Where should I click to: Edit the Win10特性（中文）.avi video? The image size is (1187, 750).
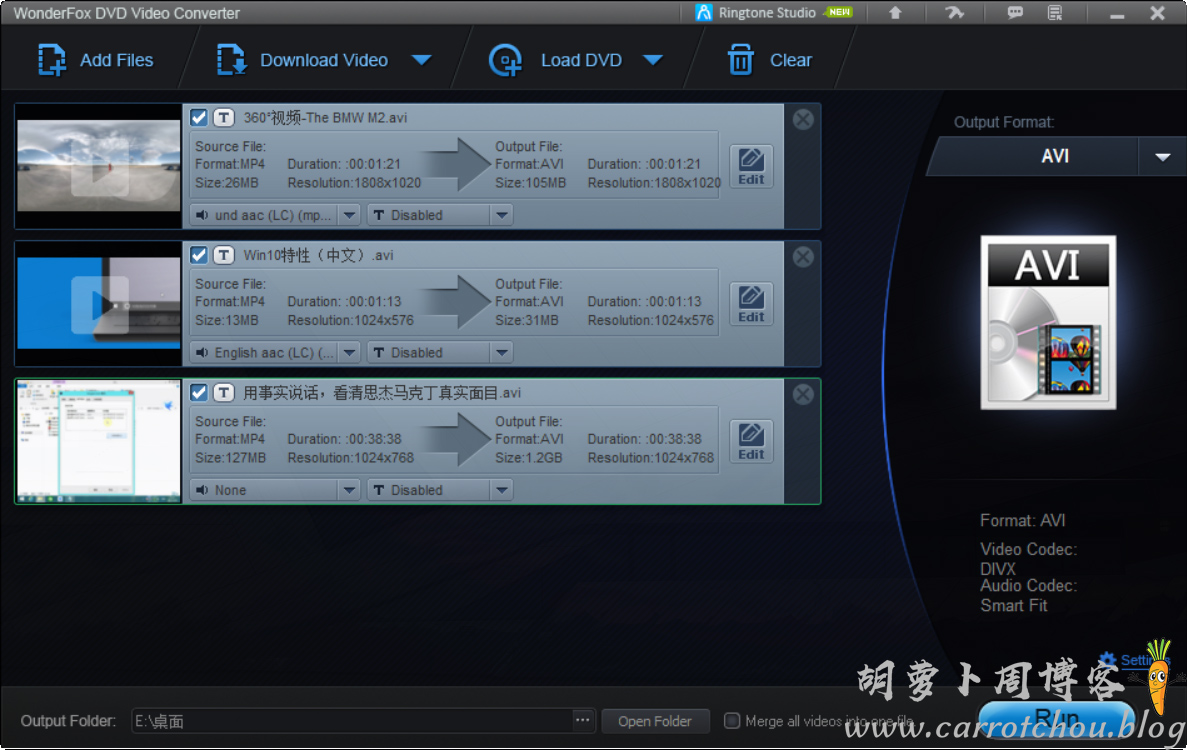(x=751, y=303)
